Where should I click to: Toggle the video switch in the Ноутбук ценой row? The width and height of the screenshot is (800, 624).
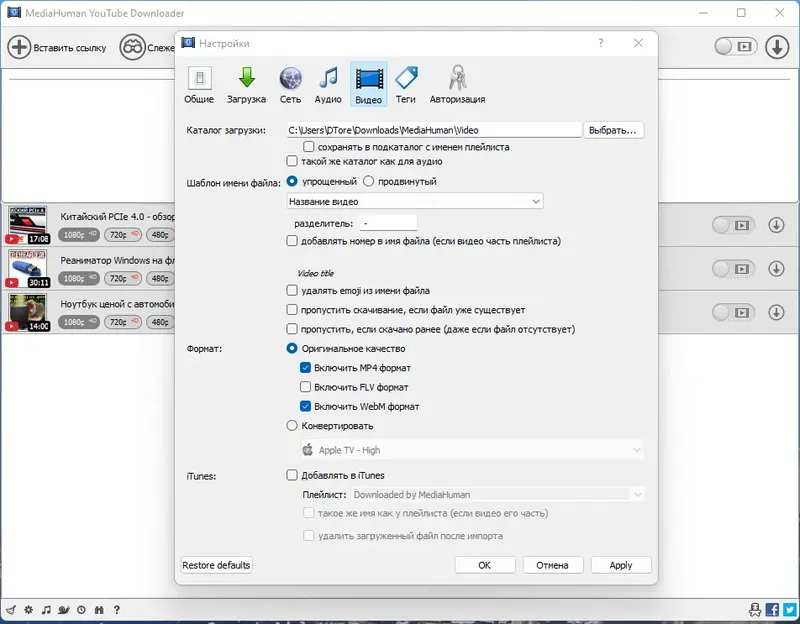(x=733, y=312)
